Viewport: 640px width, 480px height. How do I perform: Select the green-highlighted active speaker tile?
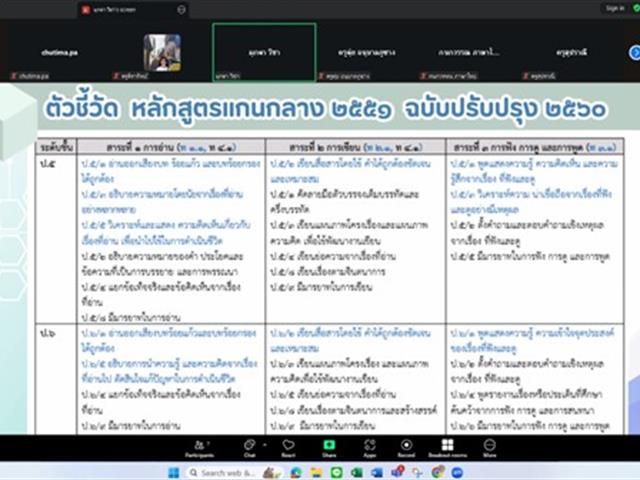coord(264,51)
